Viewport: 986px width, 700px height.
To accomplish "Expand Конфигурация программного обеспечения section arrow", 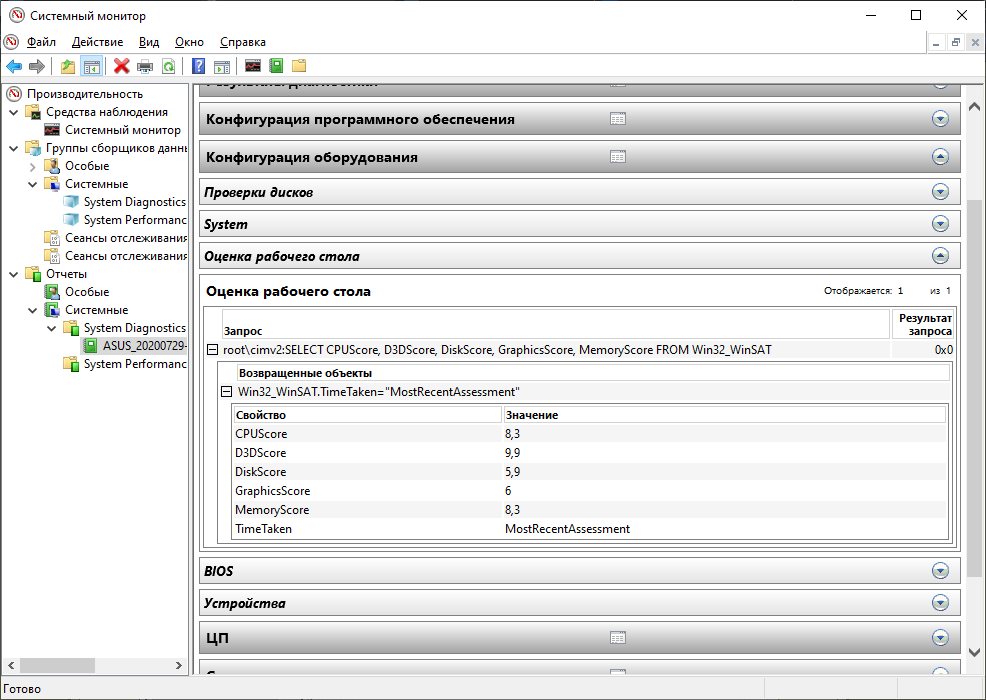I will pyautogui.click(x=940, y=119).
